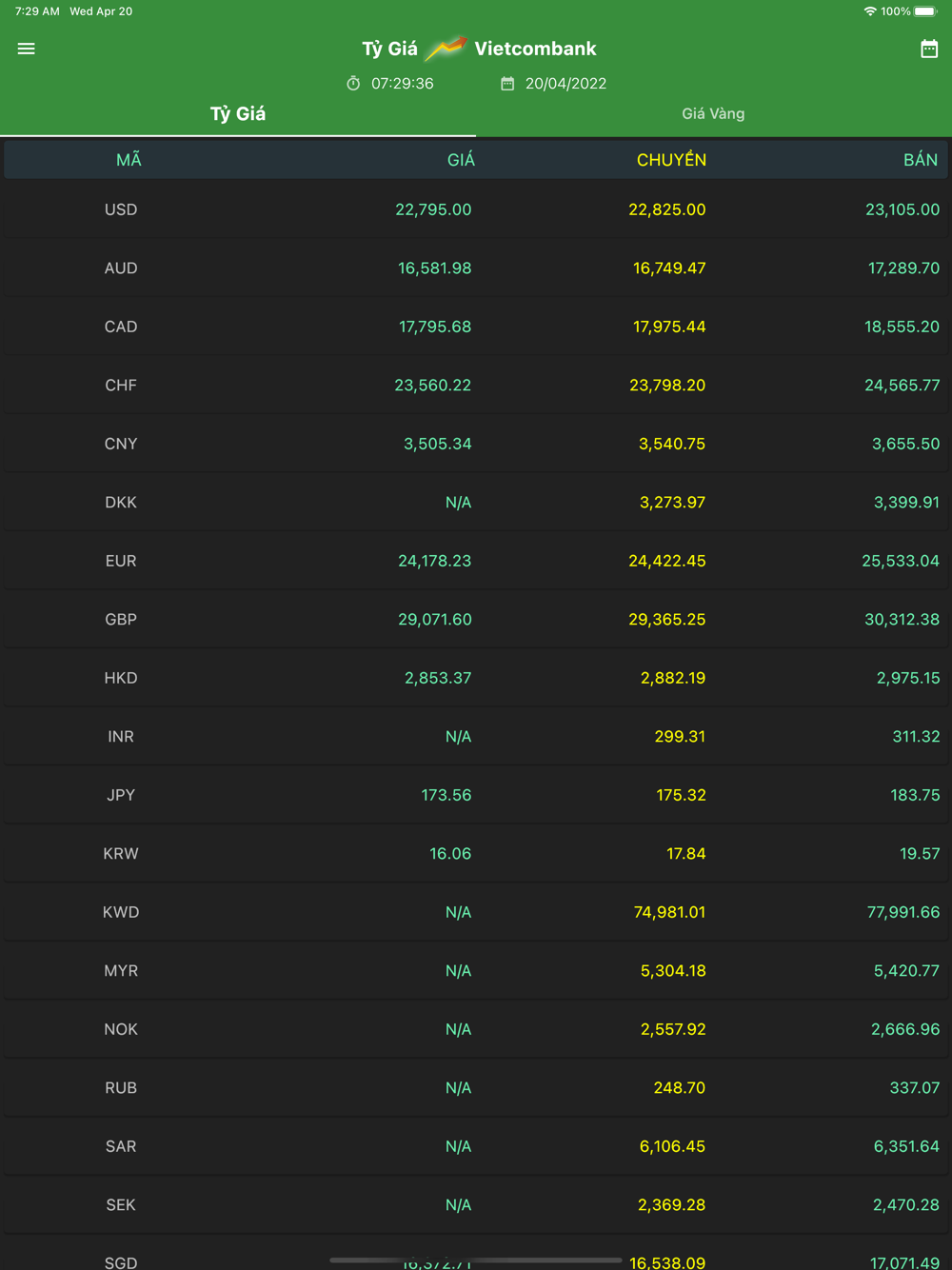952x1270 pixels.
Task: Select the EUR currency code
Action: tap(121, 561)
